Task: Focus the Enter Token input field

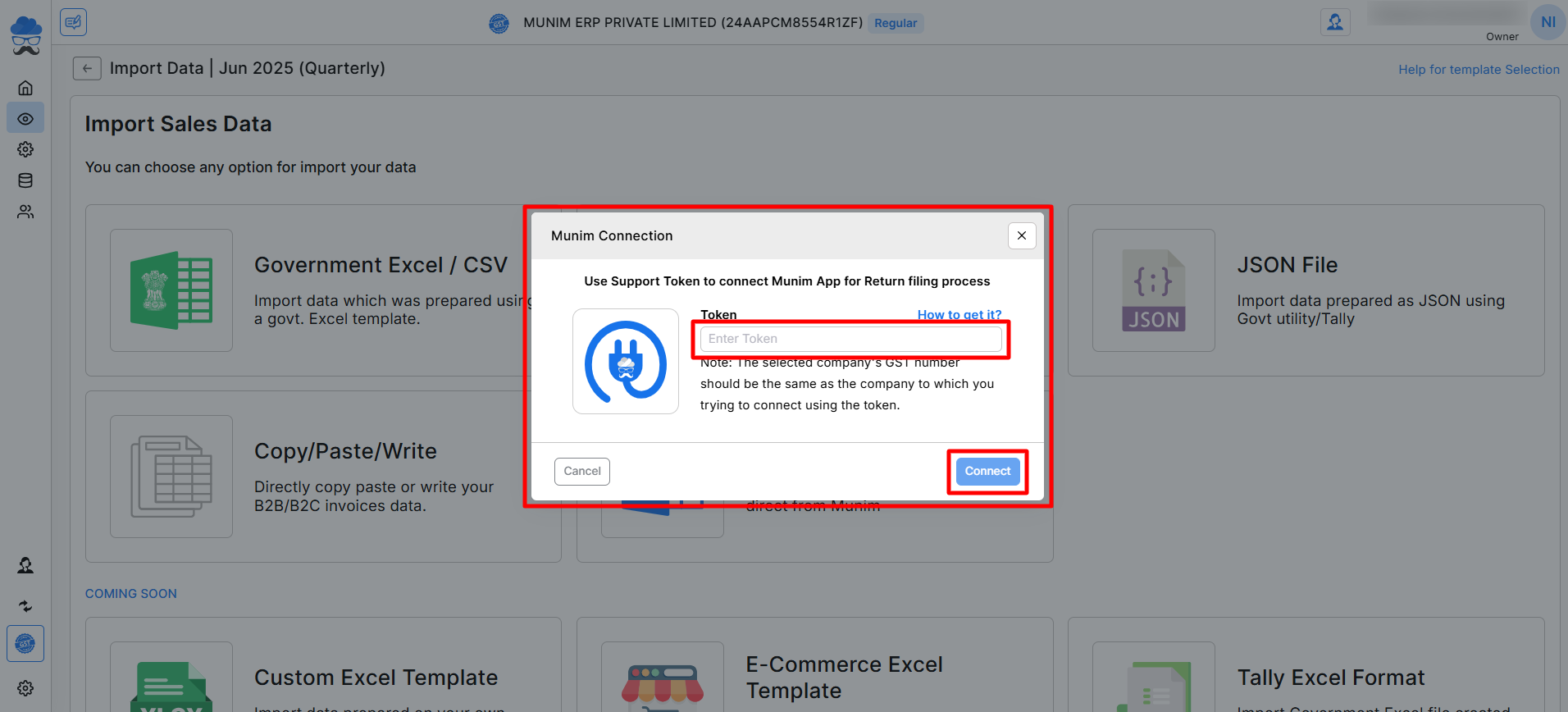Action: (850, 339)
